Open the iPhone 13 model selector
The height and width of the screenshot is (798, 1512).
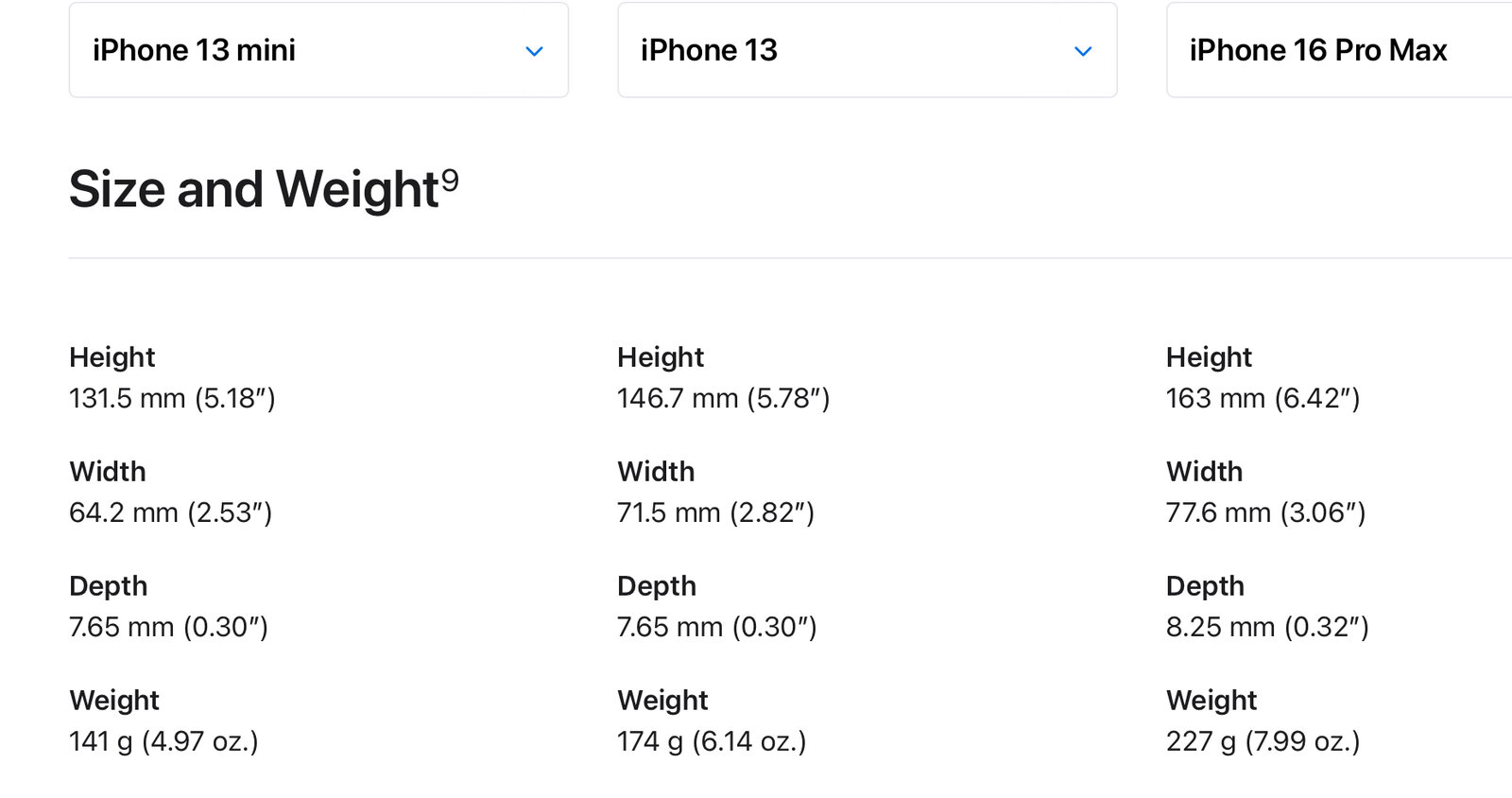click(867, 50)
